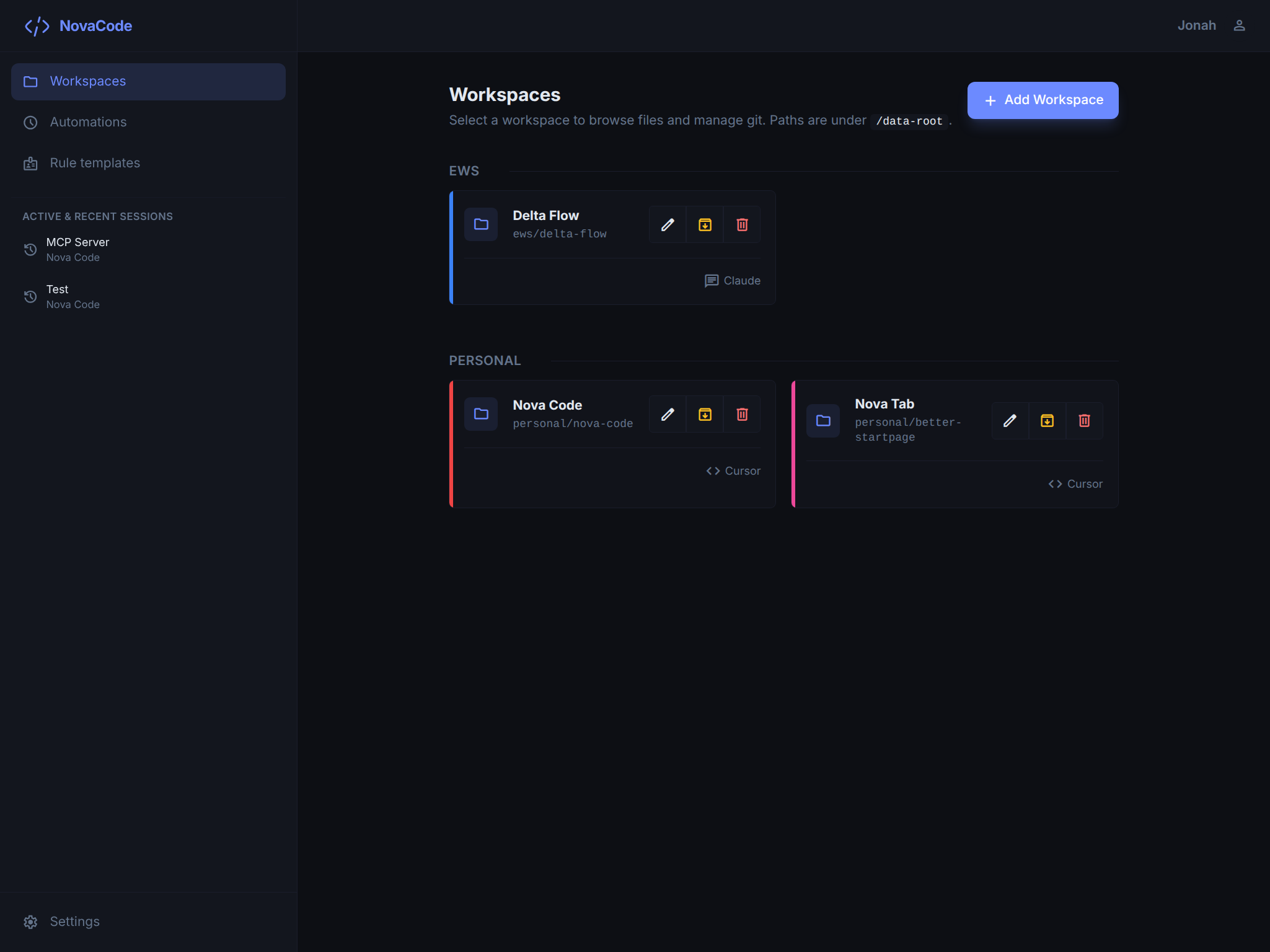This screenshot has height=952, width=1270.
Task: Click the history icon beside MCP Server session
Action: (30, 250)
